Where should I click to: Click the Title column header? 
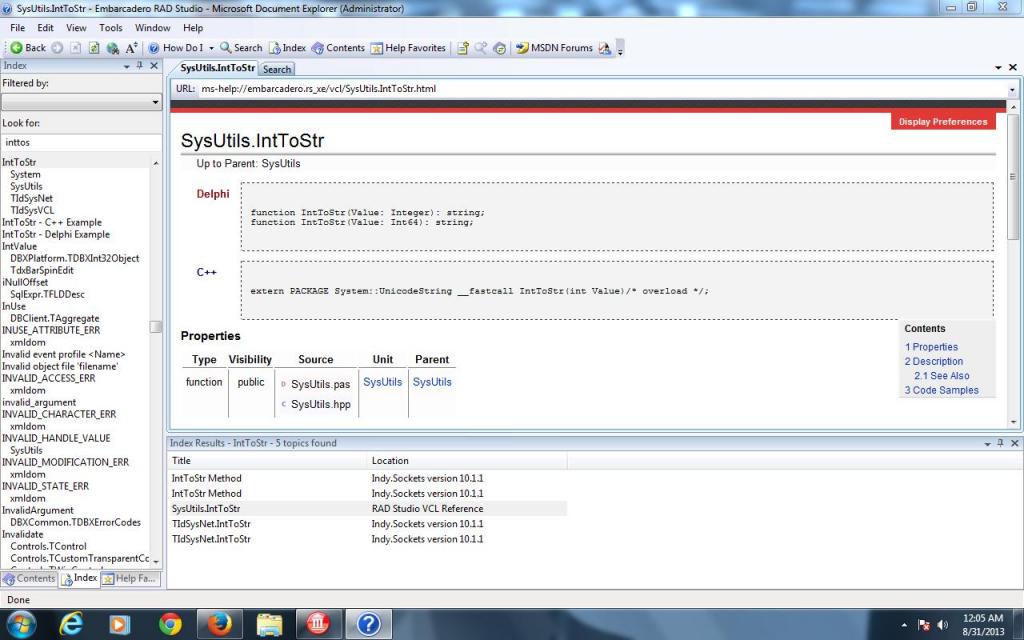(268, 460)
